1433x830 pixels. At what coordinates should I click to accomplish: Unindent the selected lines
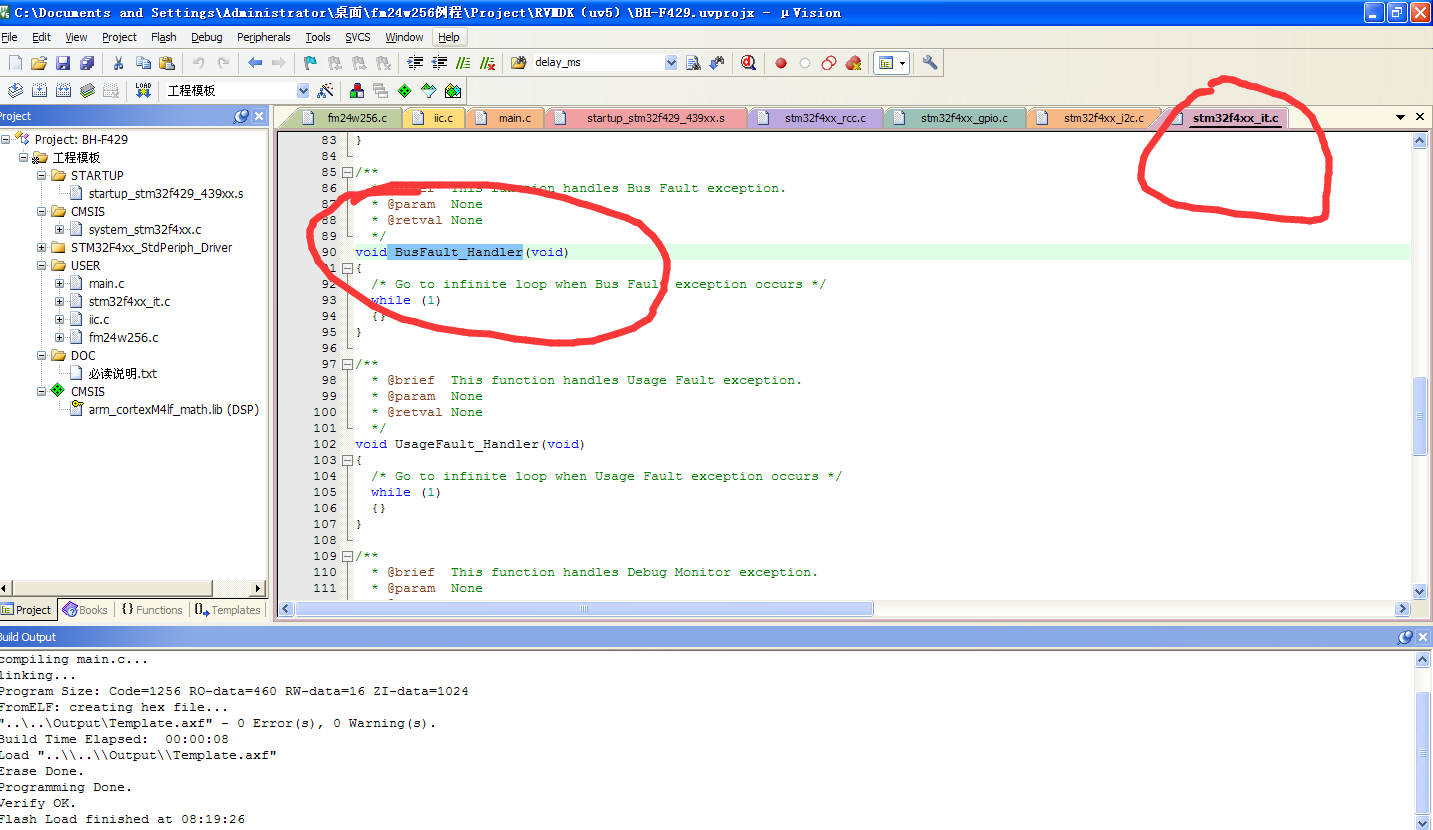point(439,63)
